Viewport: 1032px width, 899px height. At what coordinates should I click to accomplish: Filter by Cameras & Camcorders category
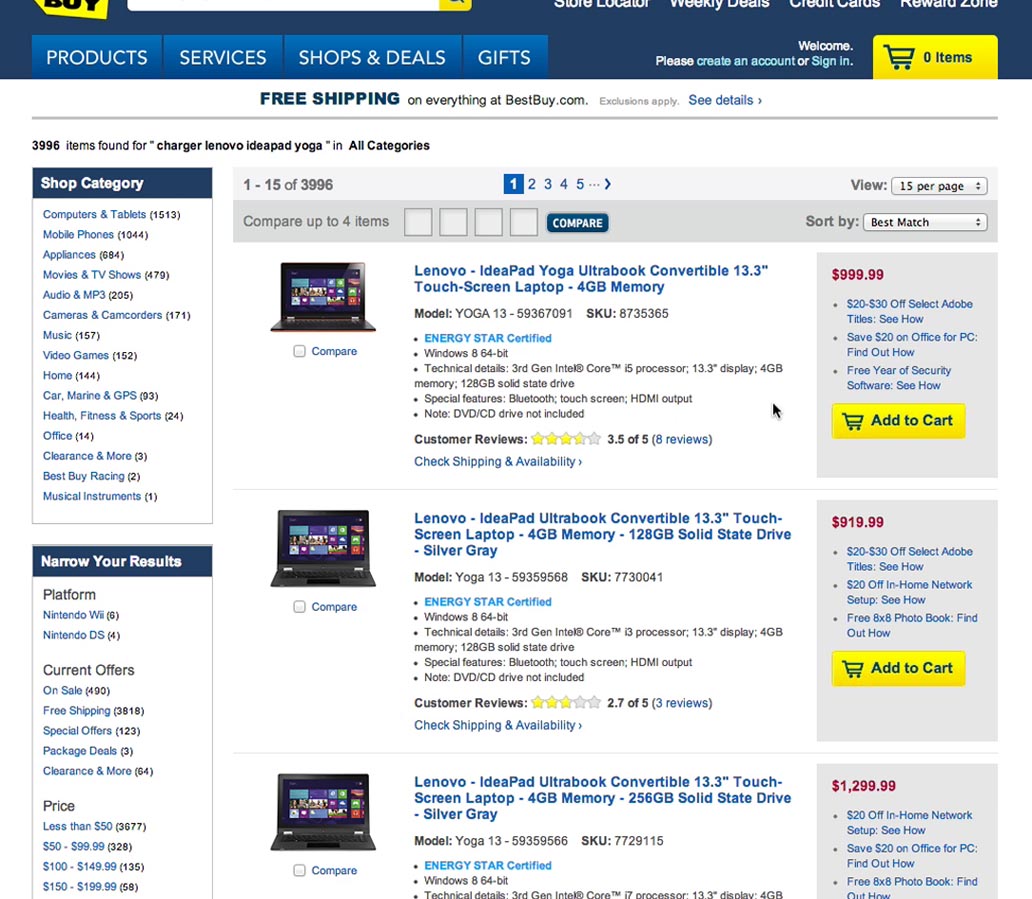(102, 315)
